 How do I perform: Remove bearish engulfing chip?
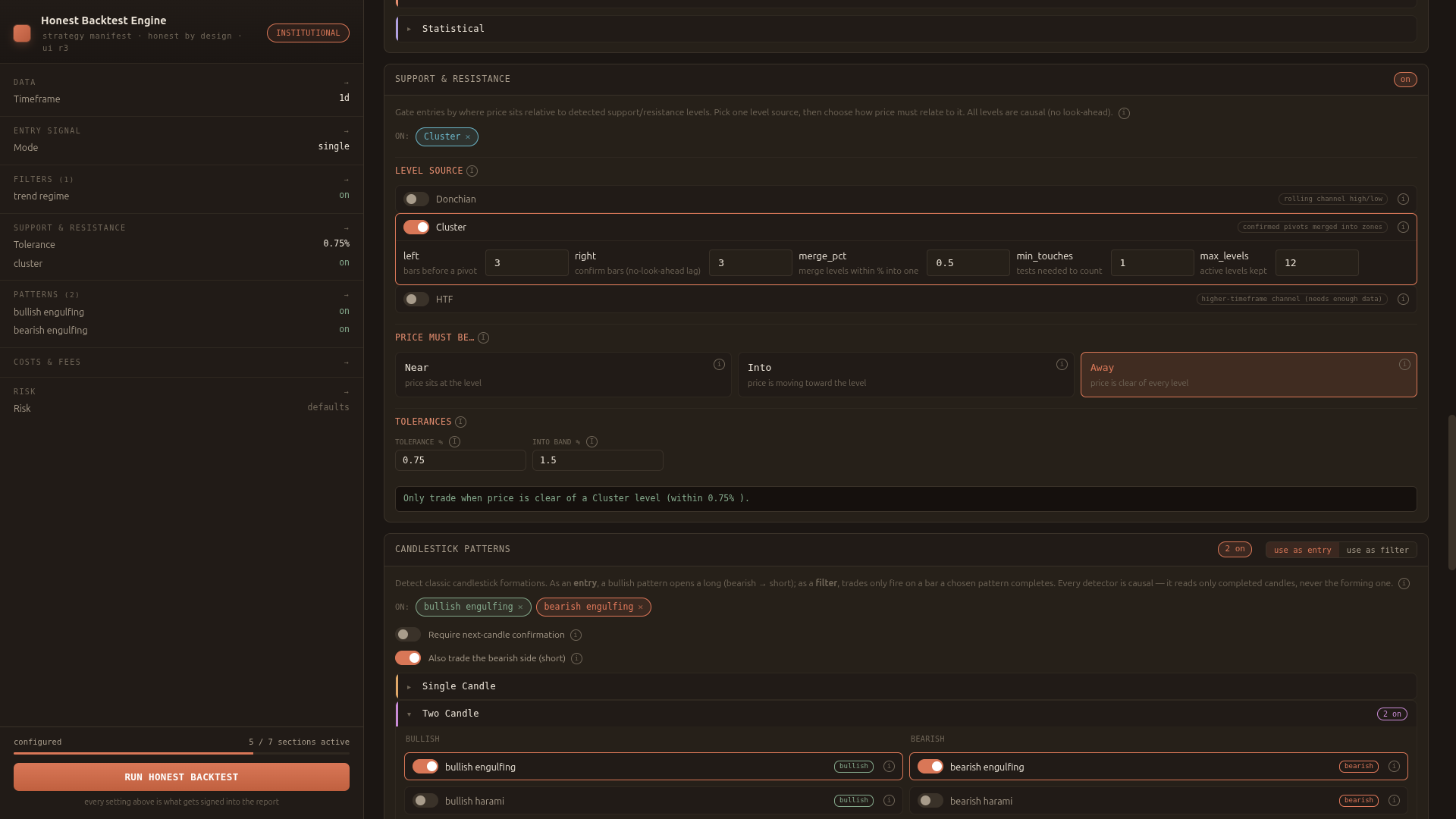(x=640, y=607)
